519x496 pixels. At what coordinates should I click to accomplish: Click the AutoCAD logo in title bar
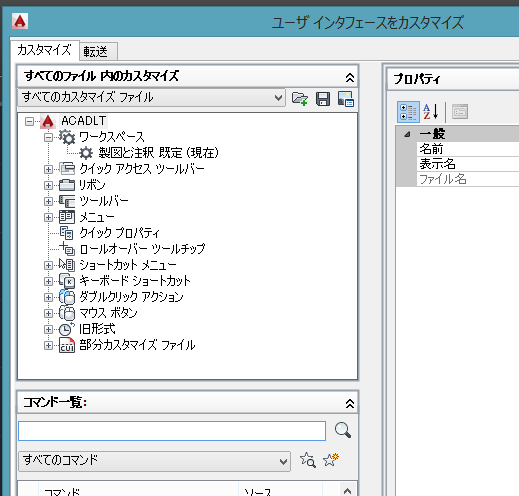point(20,21)
